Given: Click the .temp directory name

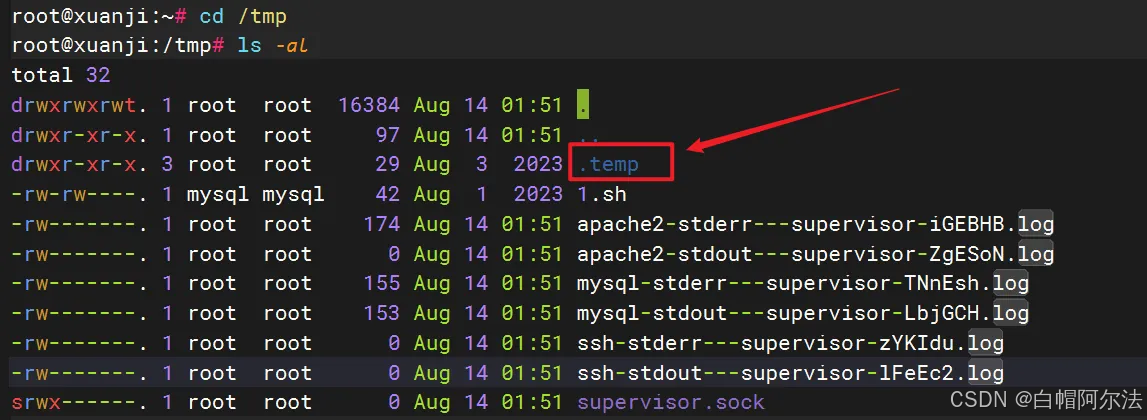Looking at the screenshot, I should pos(608,164).
